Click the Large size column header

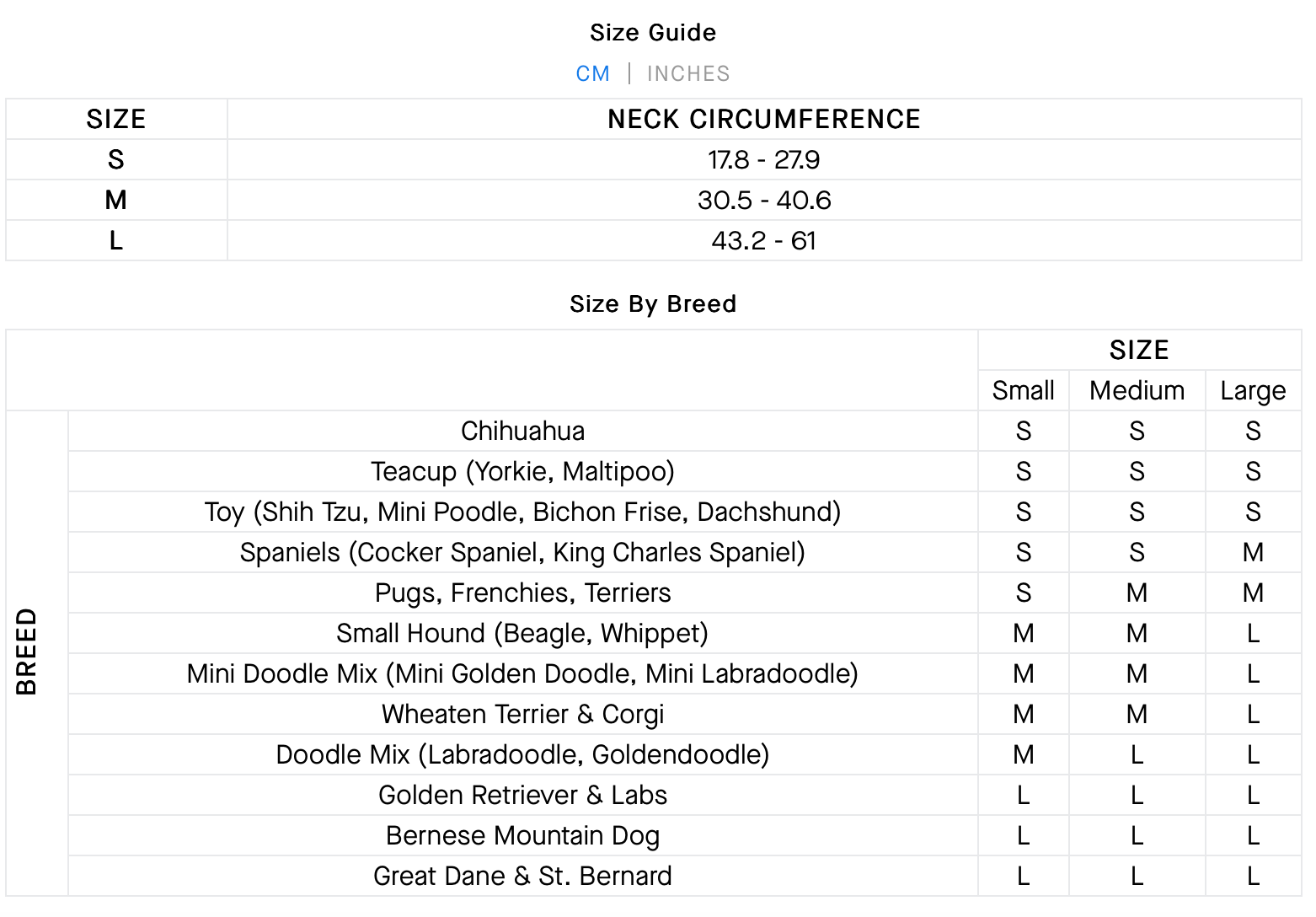1253,391
